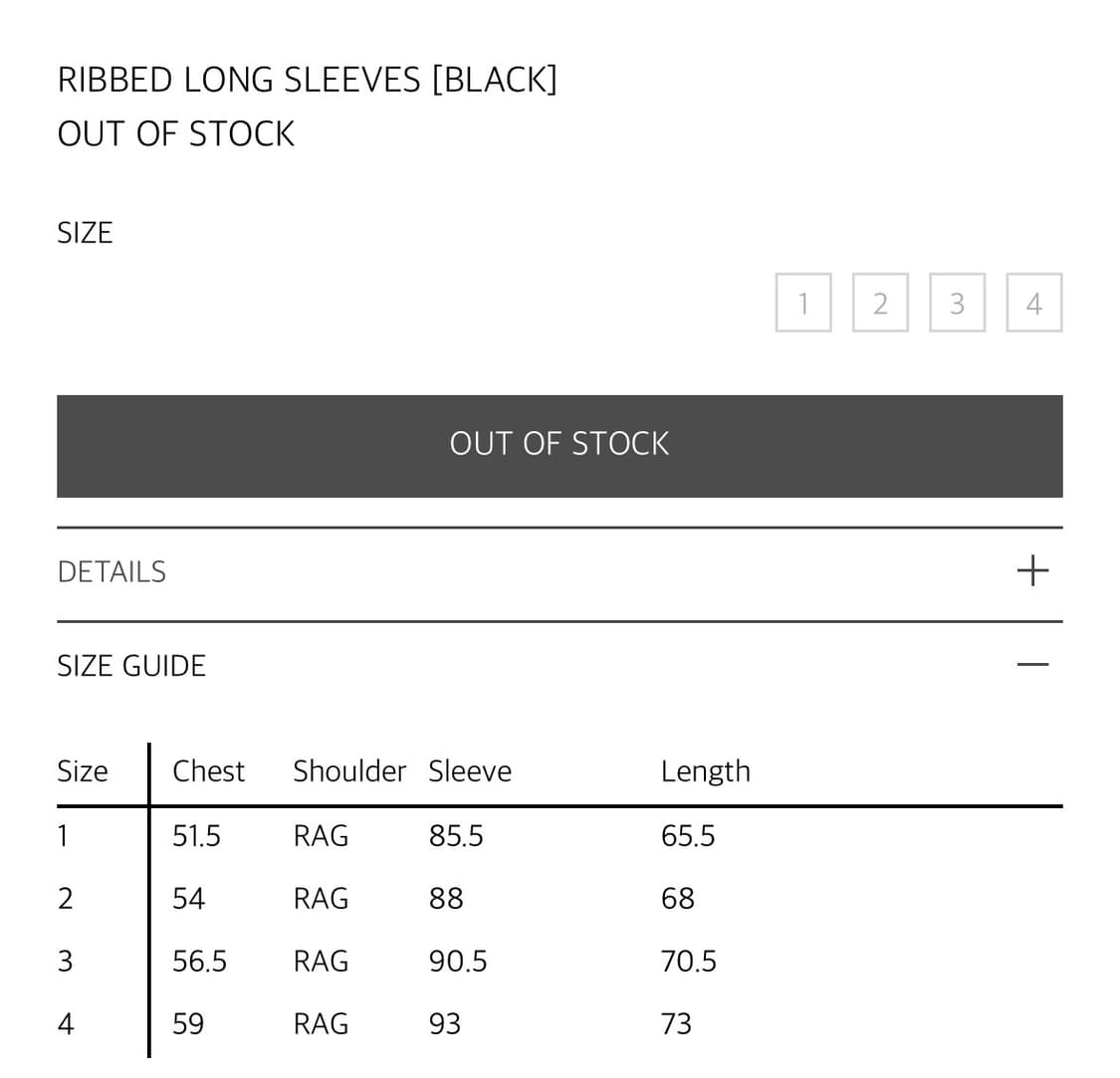Viewport: 1120px width, 1078px height.
Task: Expand Details with the plus icon
Action: [1032, 570]
